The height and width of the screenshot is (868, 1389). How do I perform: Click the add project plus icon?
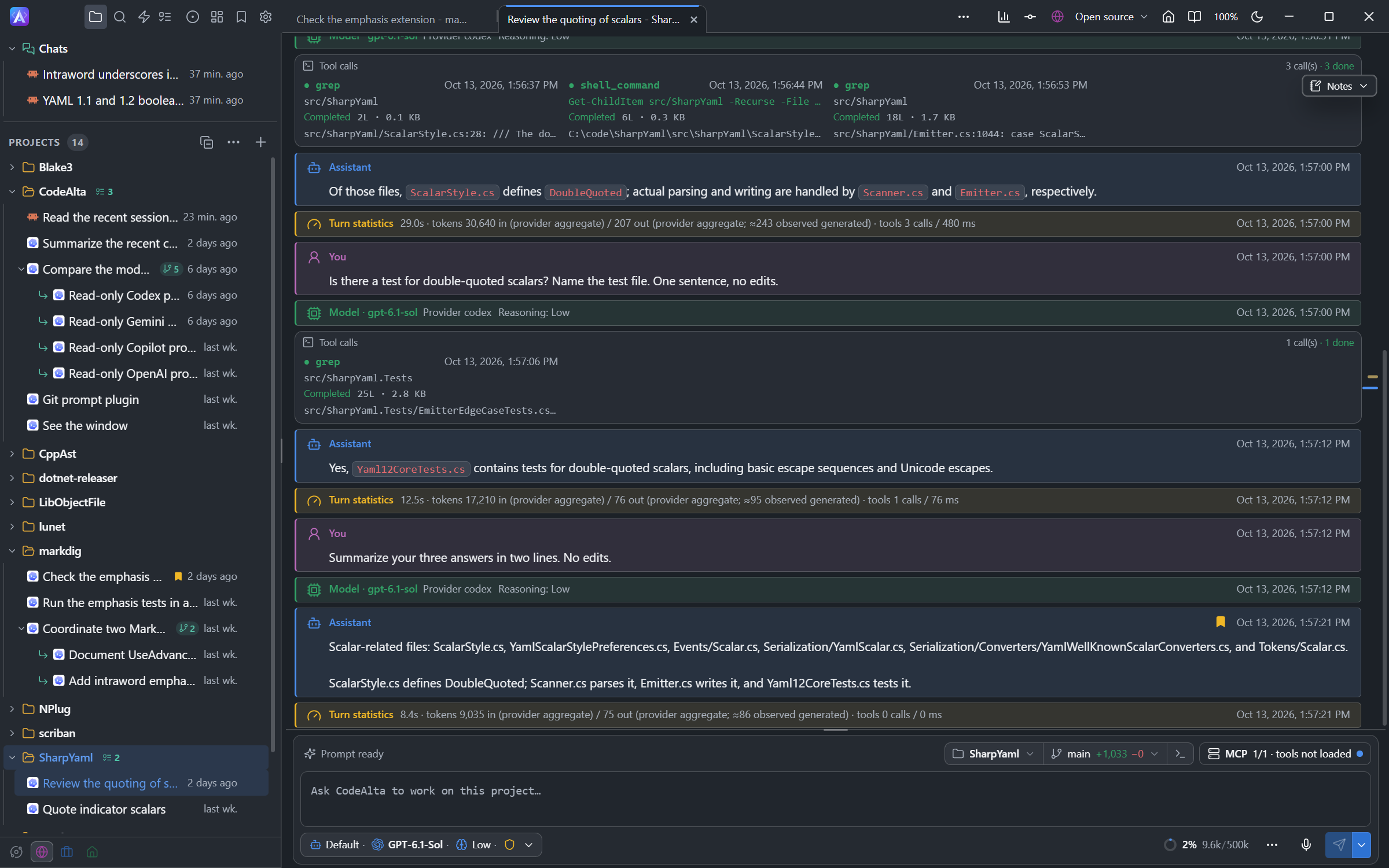tap(260, 142)
